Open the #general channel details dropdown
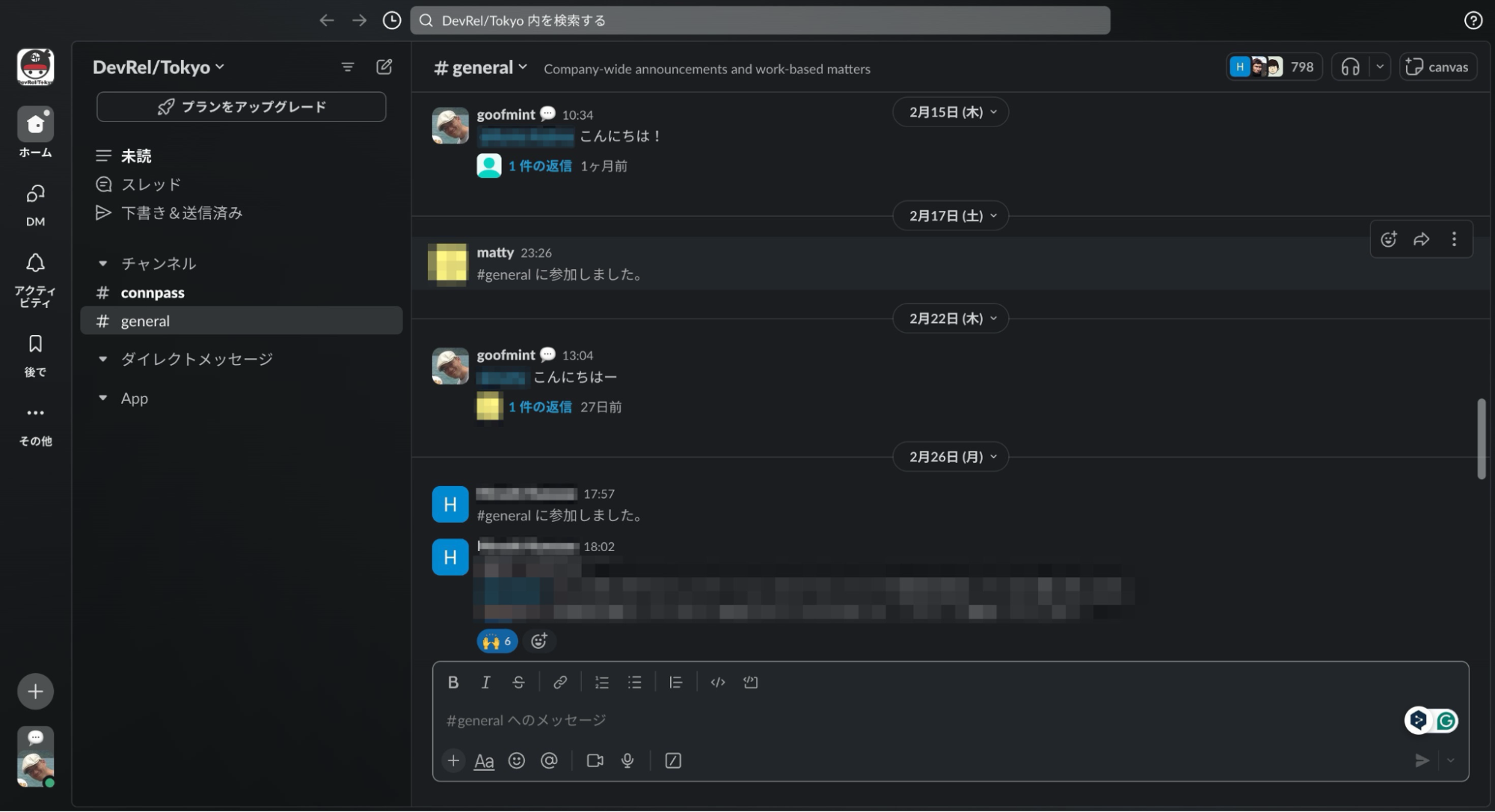 481,68
